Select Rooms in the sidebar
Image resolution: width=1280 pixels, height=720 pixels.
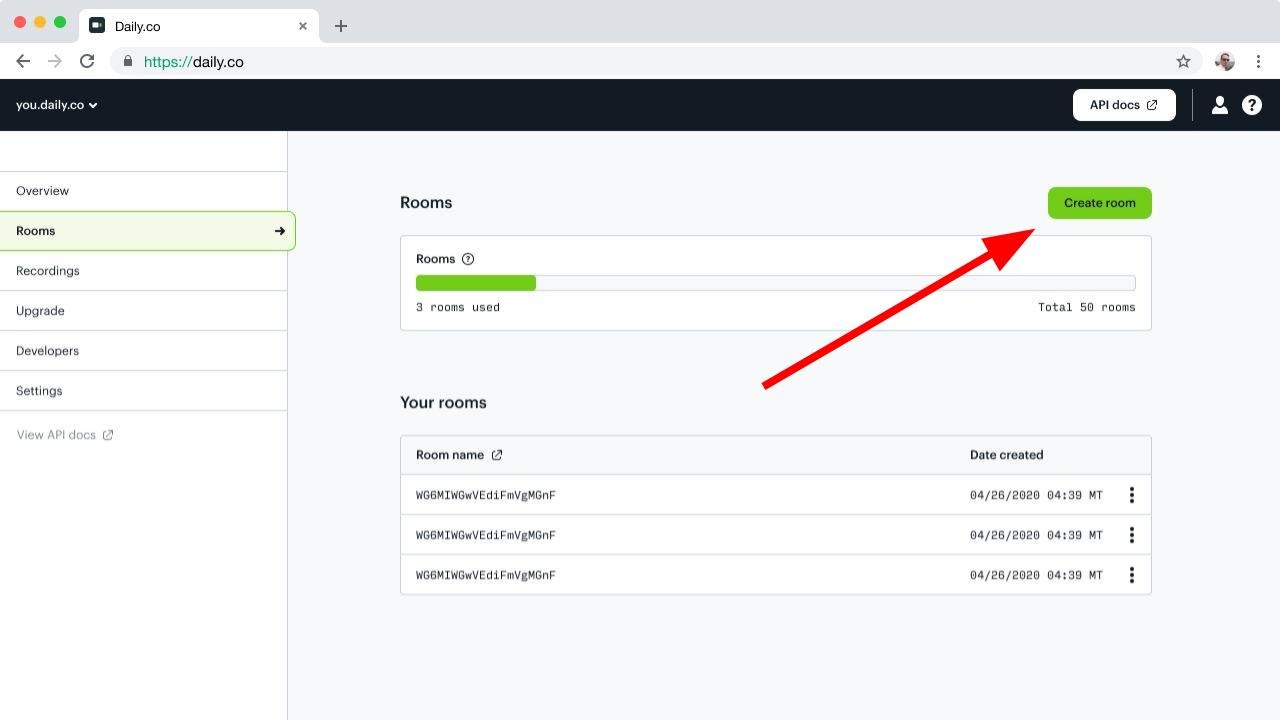click(x=147, y=231)
